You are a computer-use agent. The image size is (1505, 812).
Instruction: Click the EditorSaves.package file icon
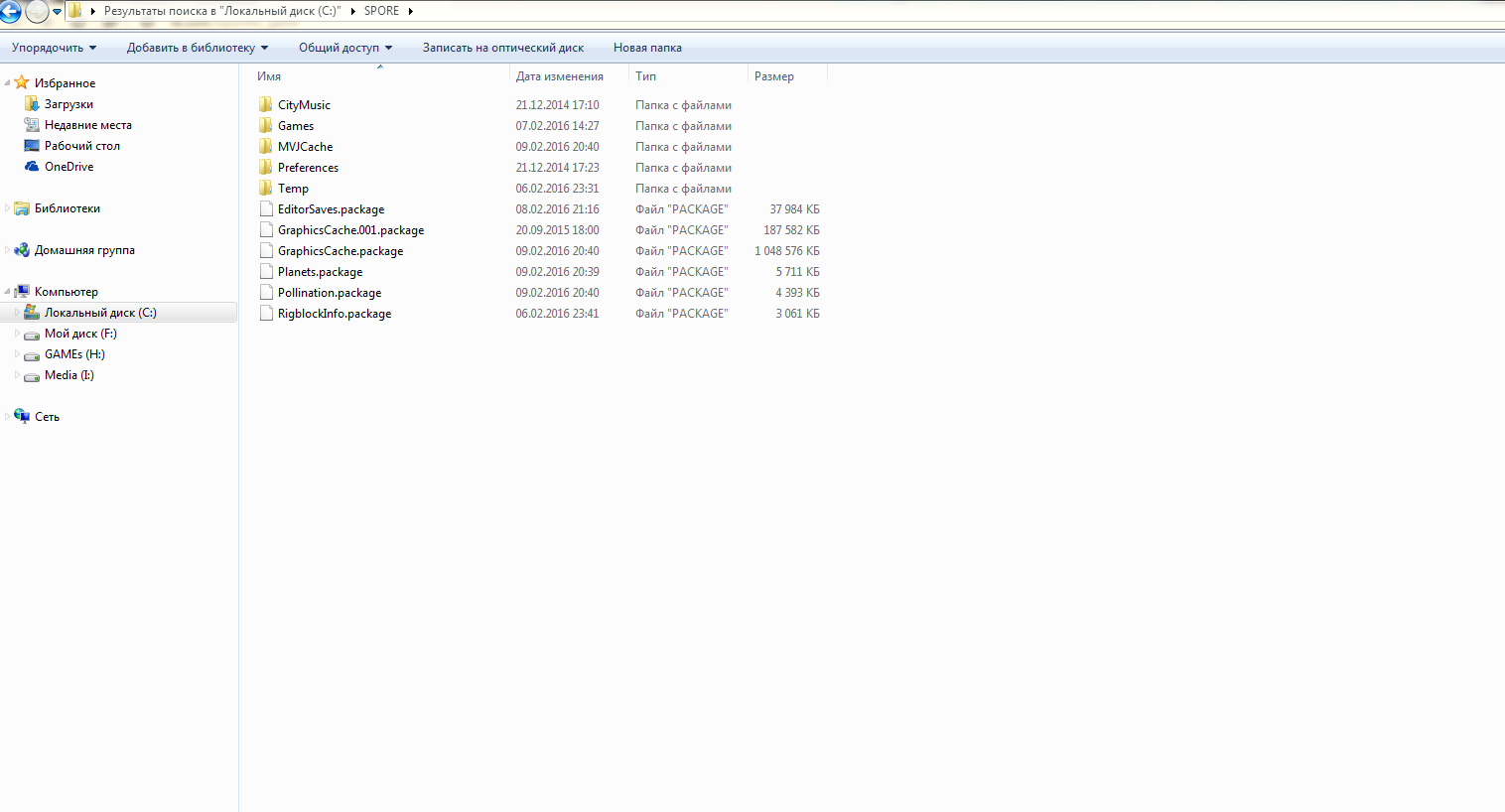point(266,208)
